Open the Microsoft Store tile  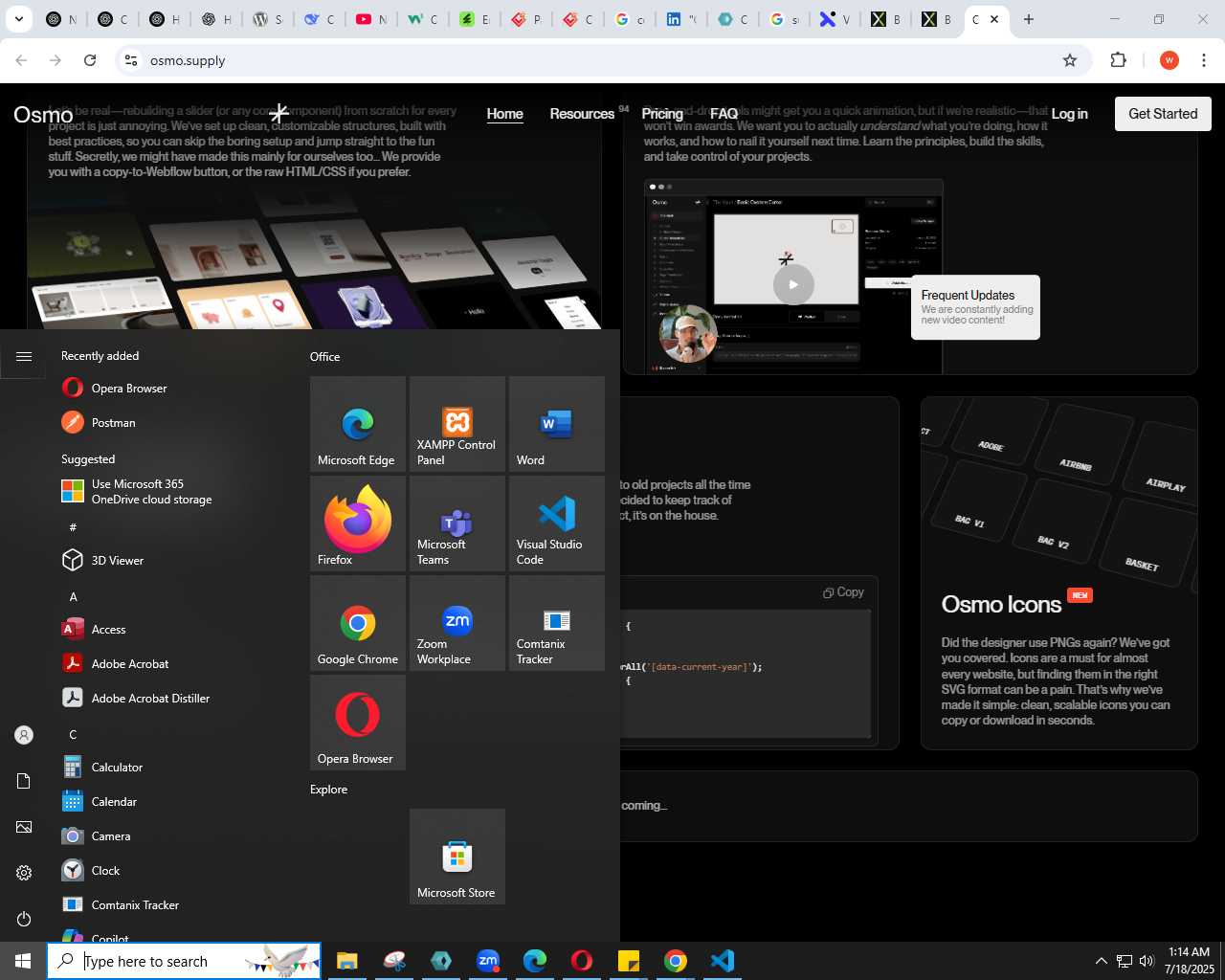pyautogui.click(x=457, y=857)
